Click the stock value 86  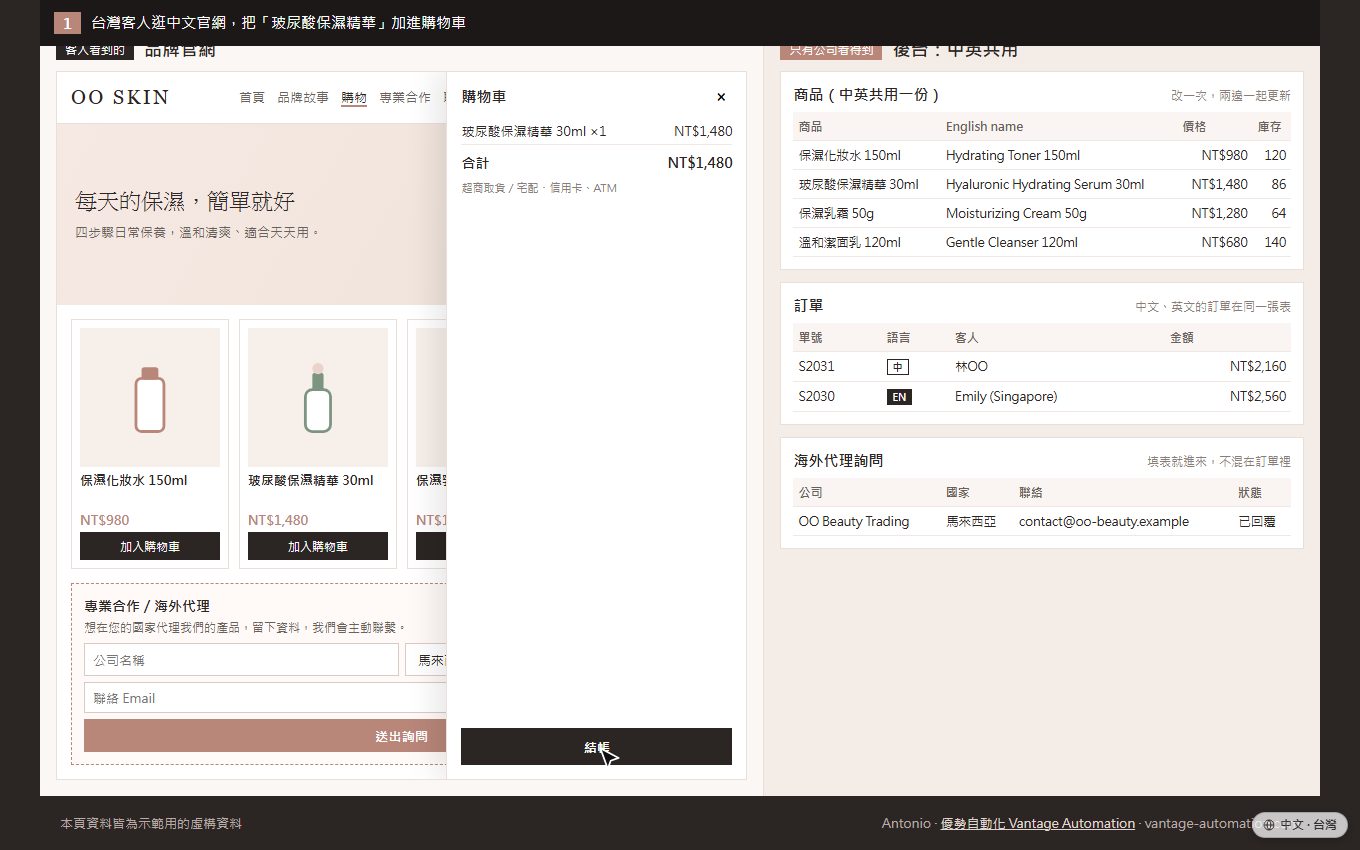[1279, 185]
